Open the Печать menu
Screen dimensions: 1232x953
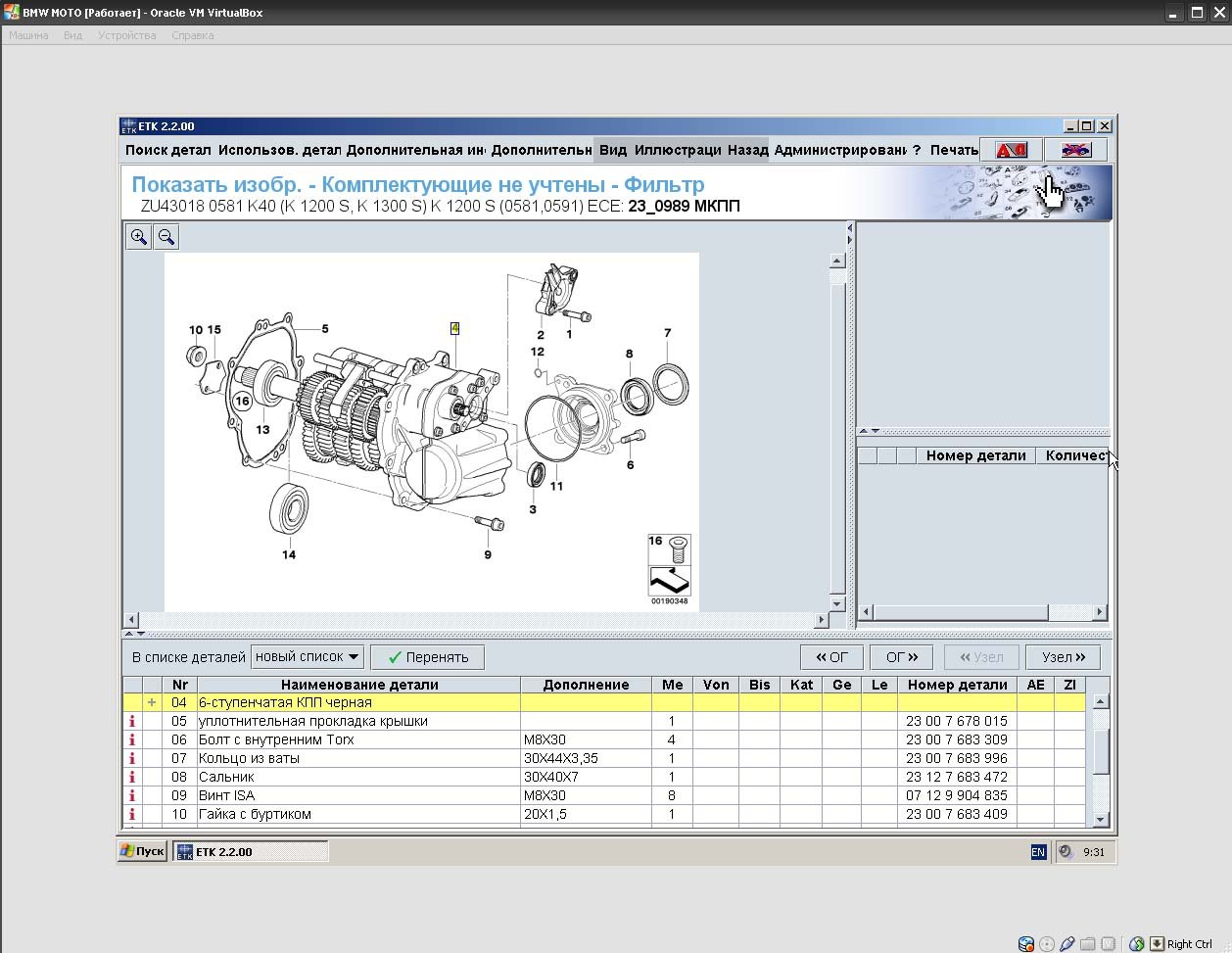[x=954, y=150]
